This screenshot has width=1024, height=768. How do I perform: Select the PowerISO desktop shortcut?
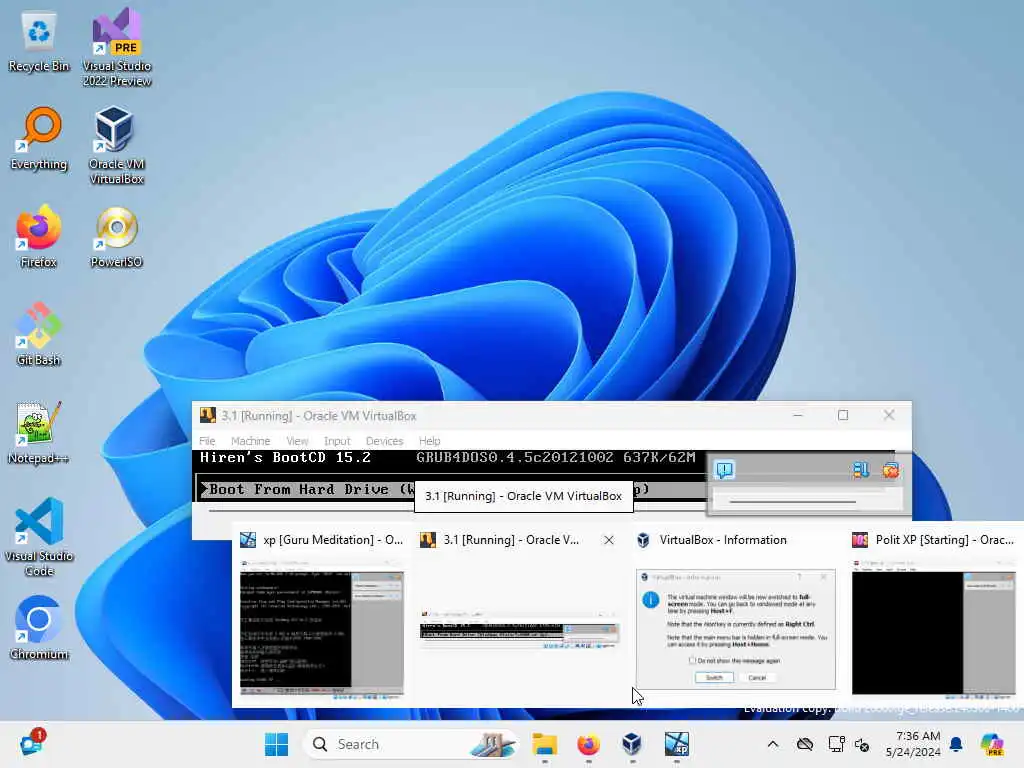coord(116,236)
